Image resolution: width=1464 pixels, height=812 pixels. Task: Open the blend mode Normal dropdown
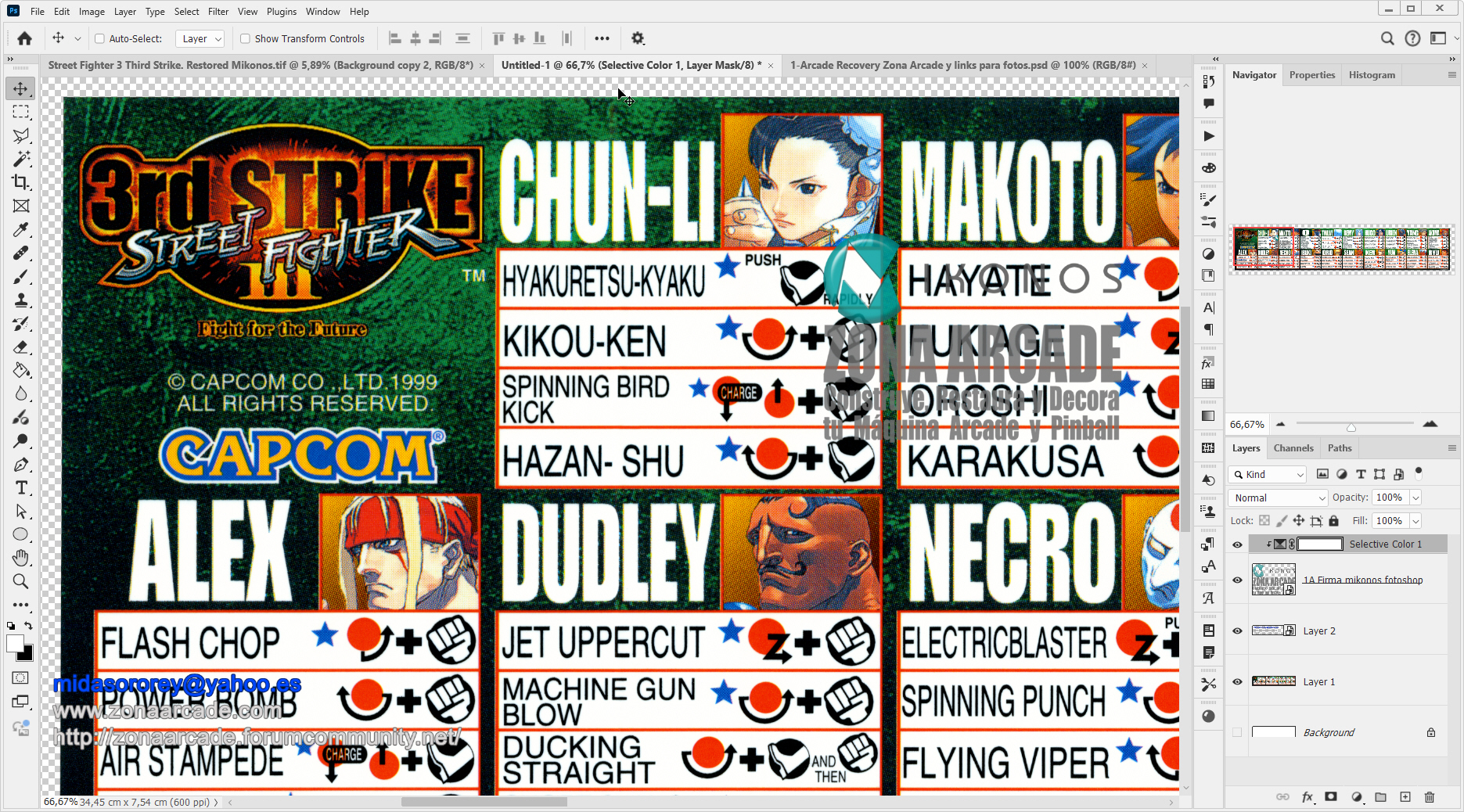pos(1279,498)
